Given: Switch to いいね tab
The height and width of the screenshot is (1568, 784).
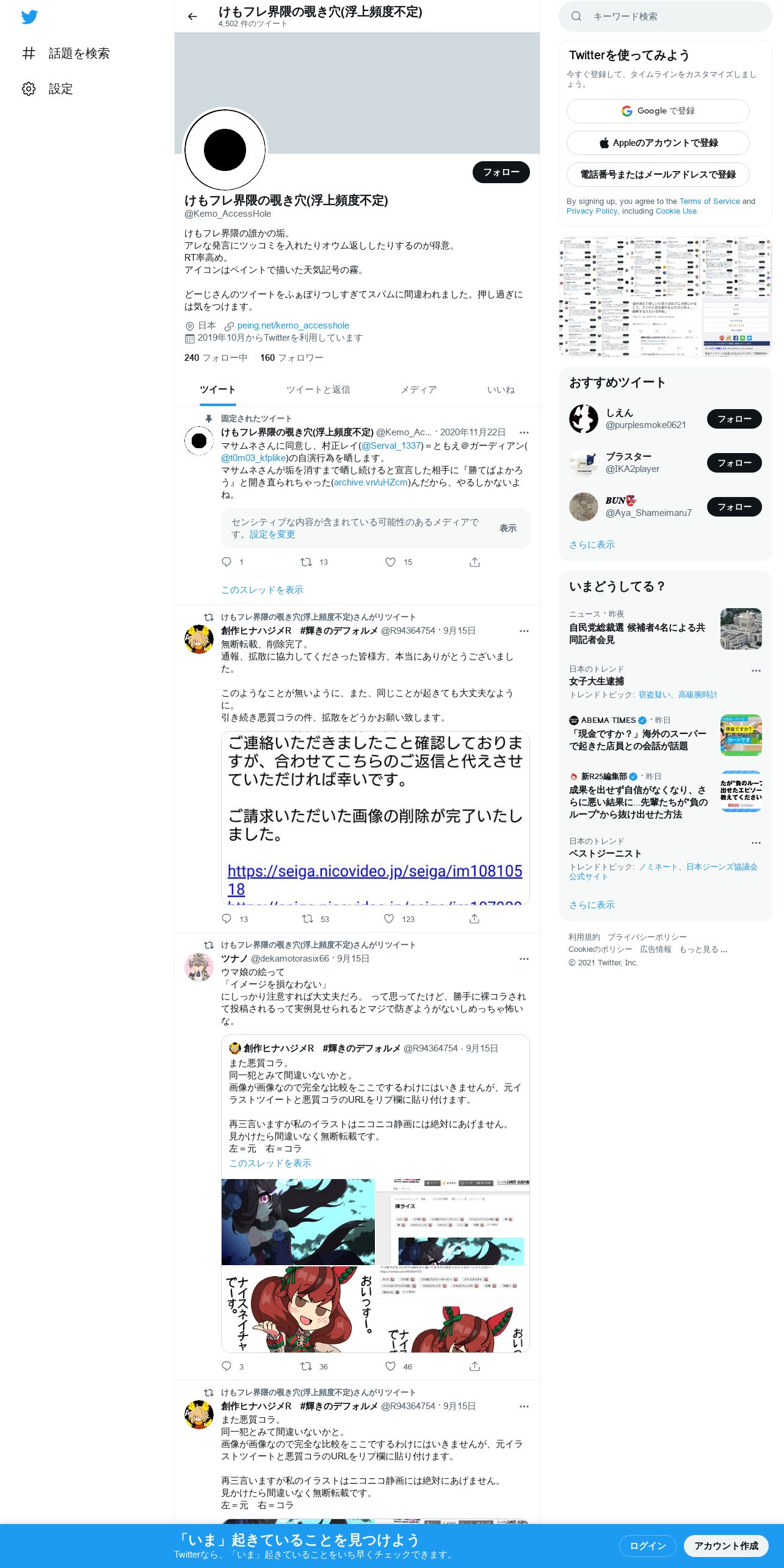Looking at the screenshot, I should point(501,390).
